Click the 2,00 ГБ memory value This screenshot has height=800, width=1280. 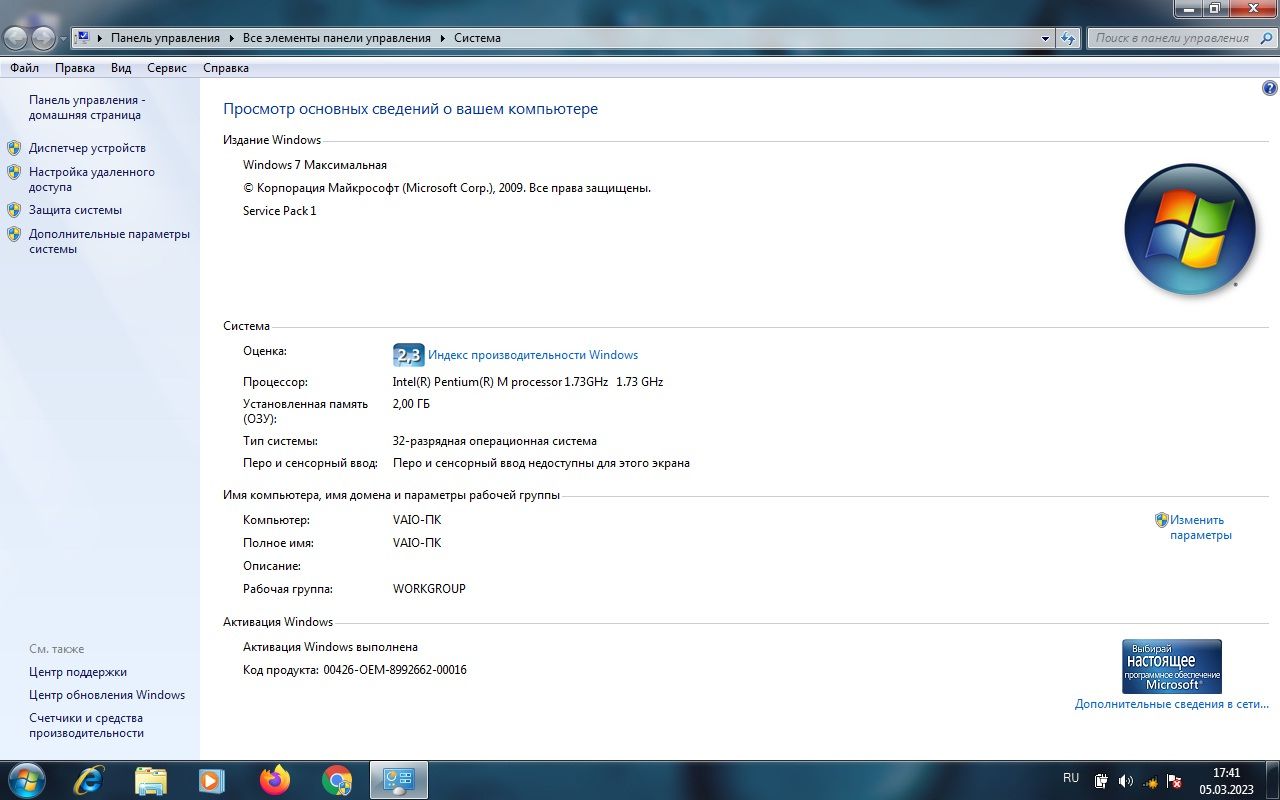pos(411,404)
